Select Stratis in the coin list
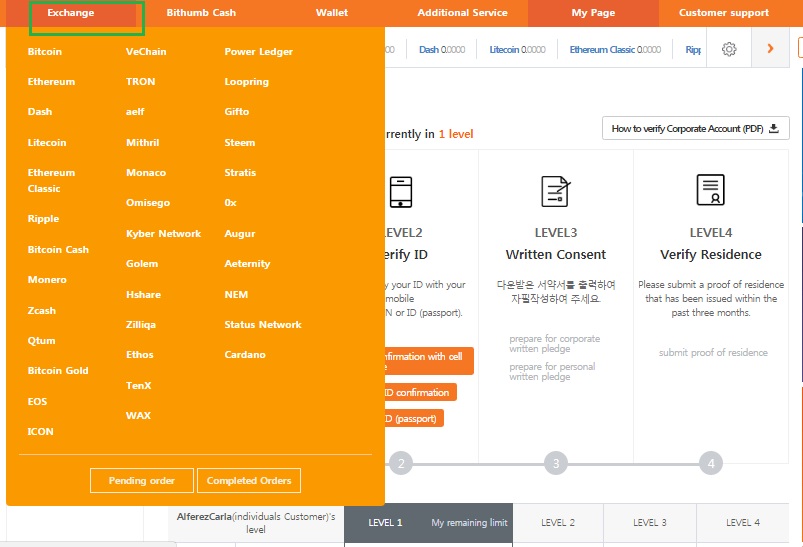 pos(240,173)
